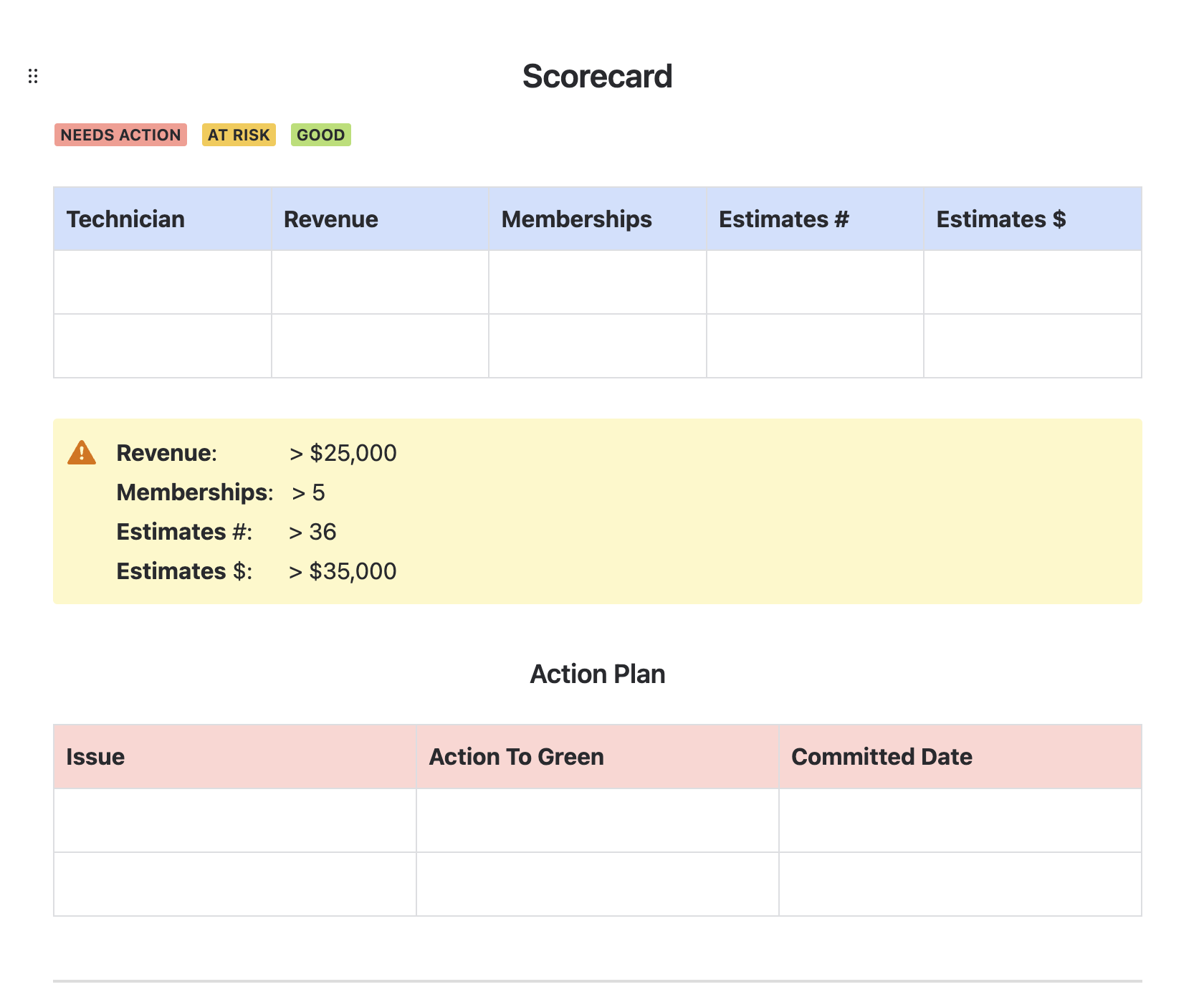Click the Estimates $ target value $35,000
Image resolution: width=1204 pixels, height=1002 pixels.
pos(343,571)
